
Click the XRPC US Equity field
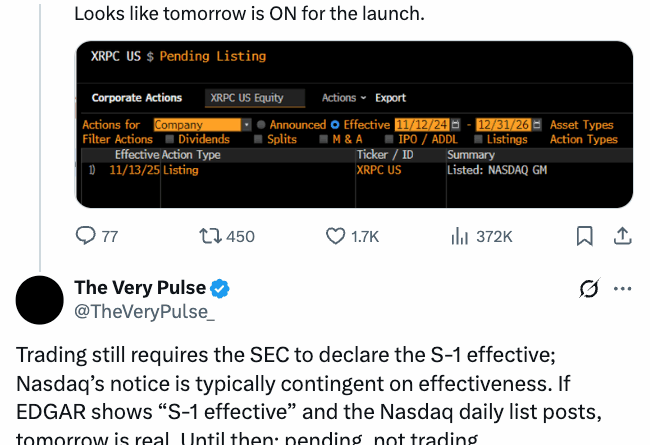(247, 98)
